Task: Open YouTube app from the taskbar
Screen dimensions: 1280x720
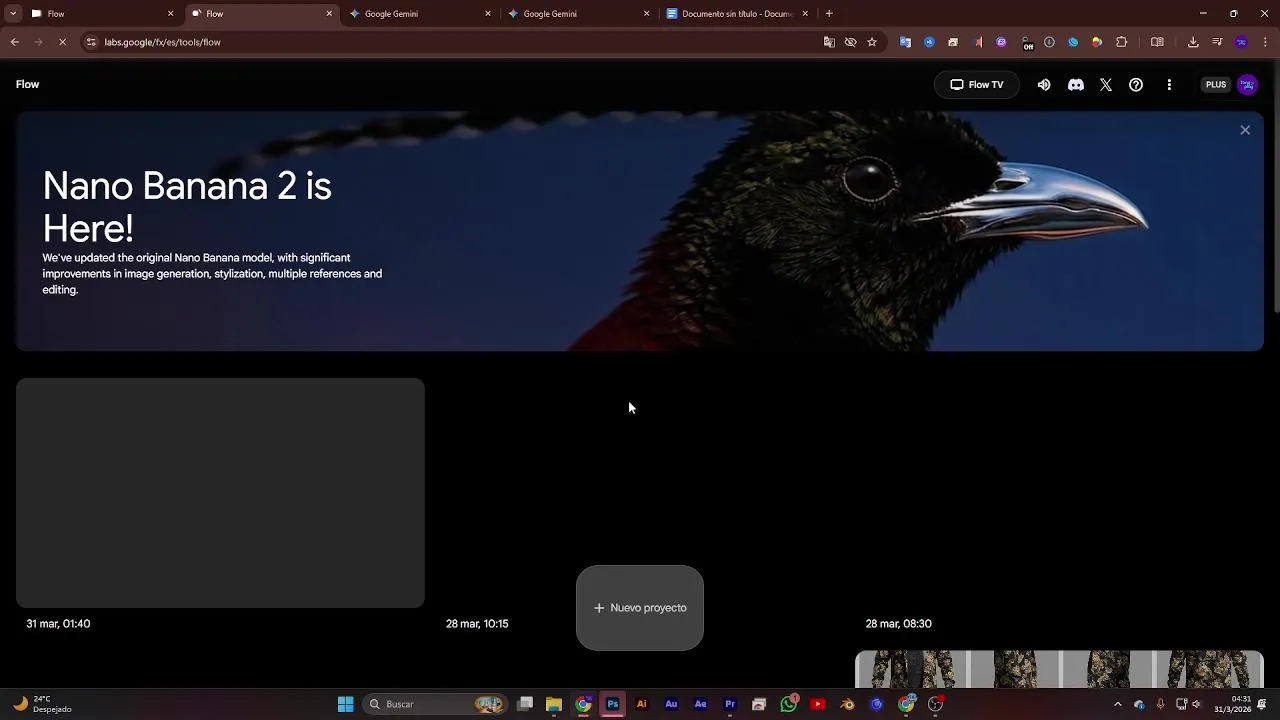Action: [818, 704]
